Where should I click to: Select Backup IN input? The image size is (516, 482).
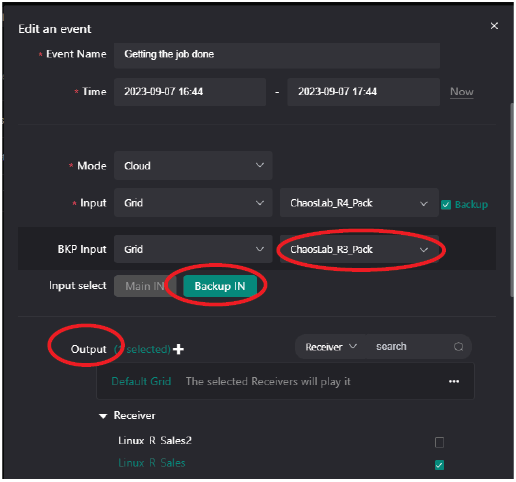[x=220, y=286]
